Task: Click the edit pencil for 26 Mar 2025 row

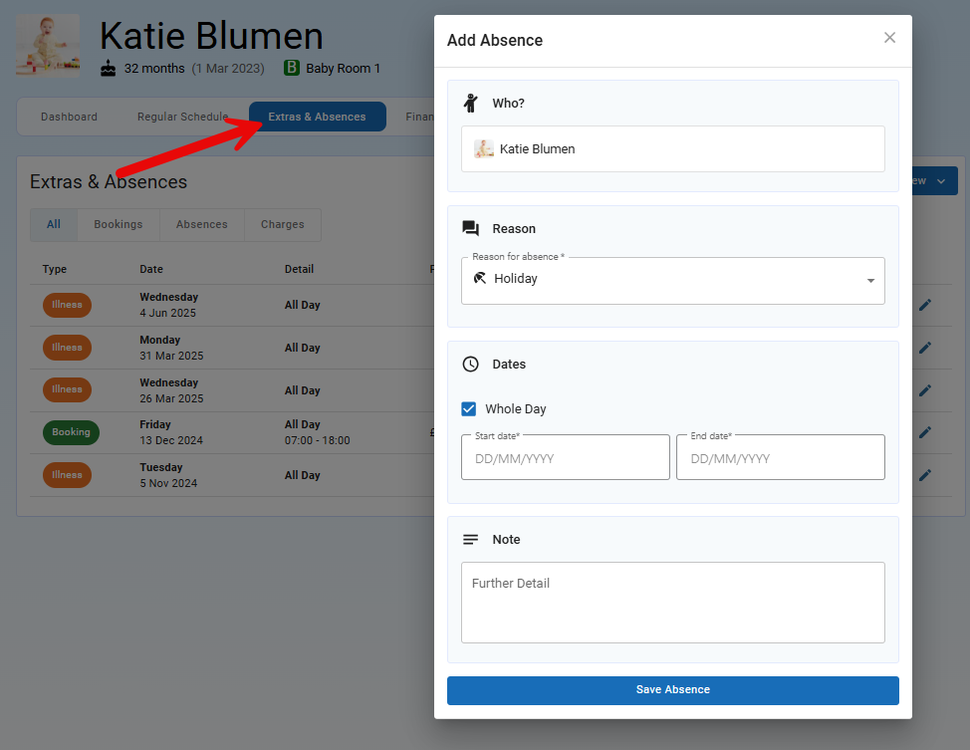Action: coord(925,390)
